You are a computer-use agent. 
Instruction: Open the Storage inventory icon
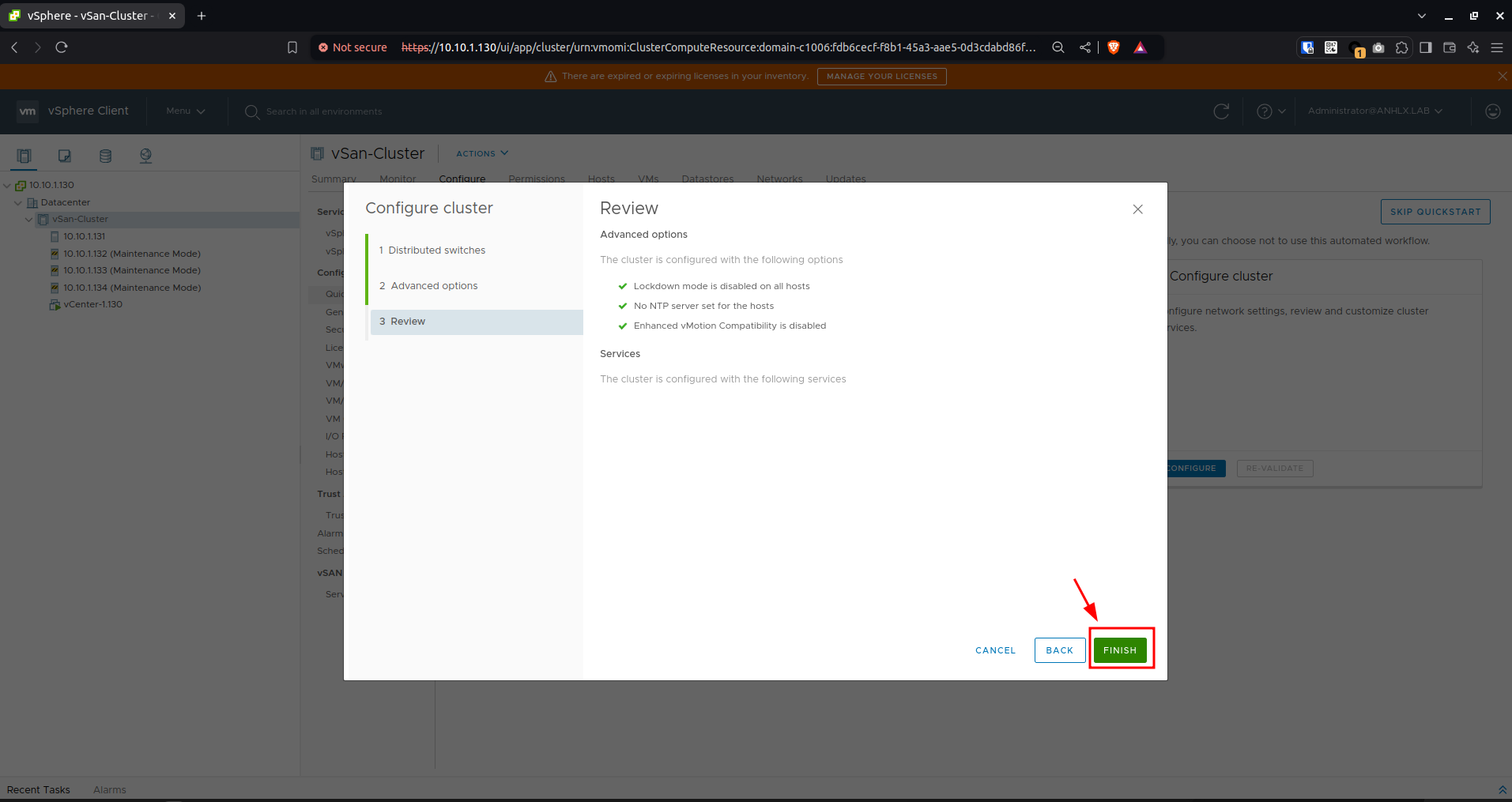[x=105, y=156]
